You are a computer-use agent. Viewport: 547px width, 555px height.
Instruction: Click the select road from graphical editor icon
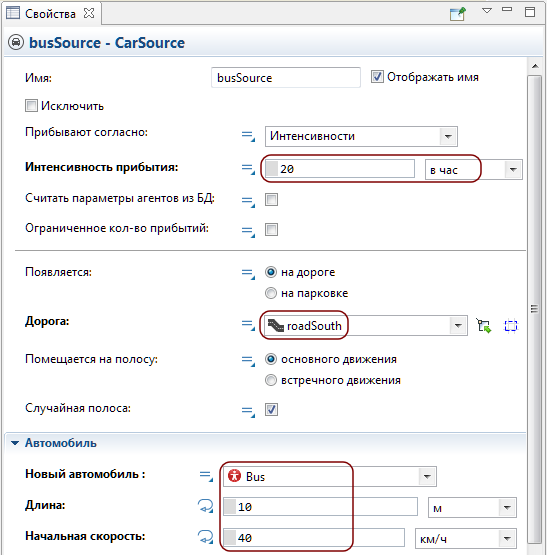(x=484, y=326)
